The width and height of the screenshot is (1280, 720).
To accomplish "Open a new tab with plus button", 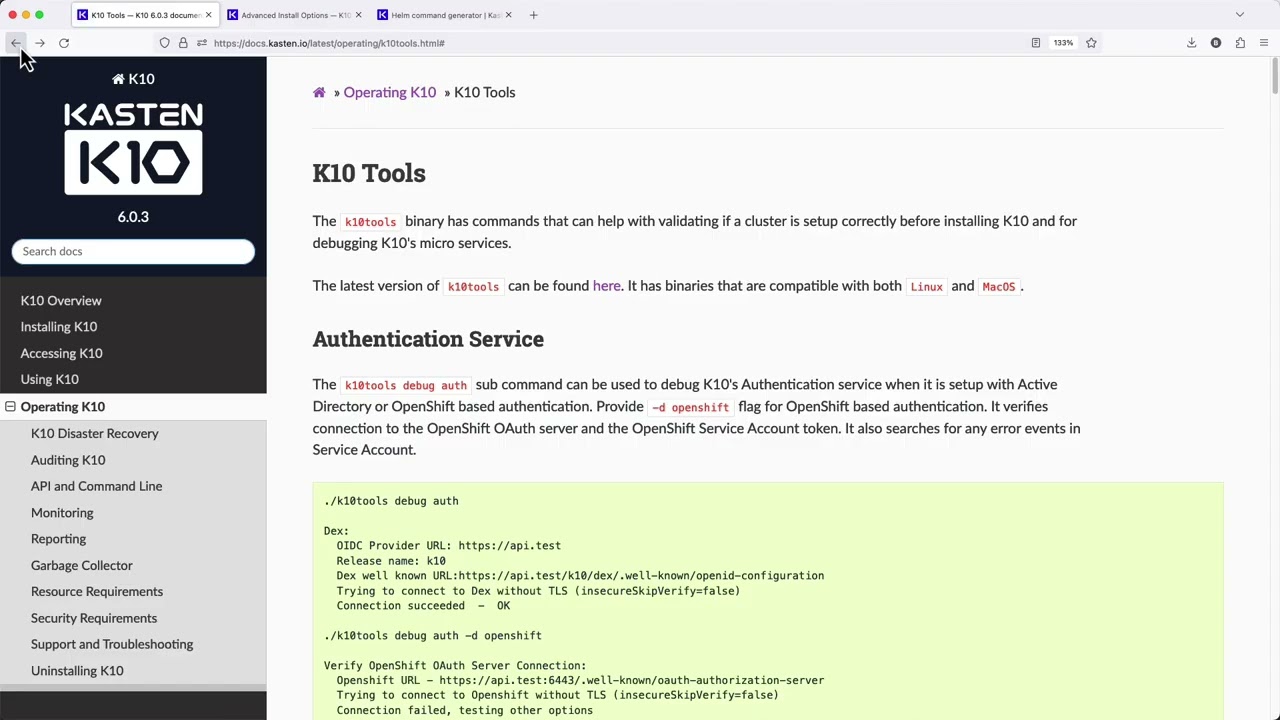I will click(x=533, y=15).
